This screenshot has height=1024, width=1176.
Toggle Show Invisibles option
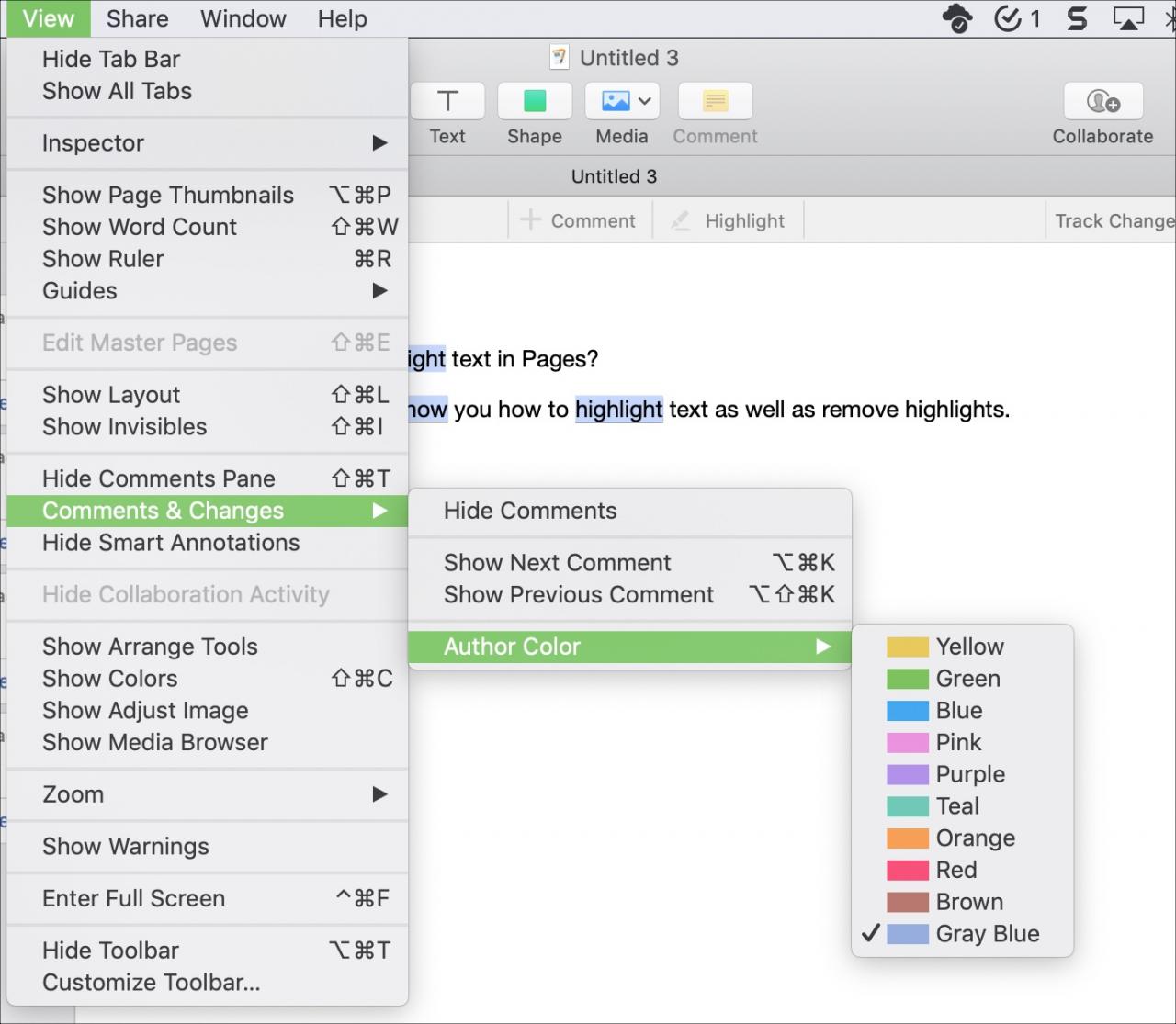click(x=124, y=427)
